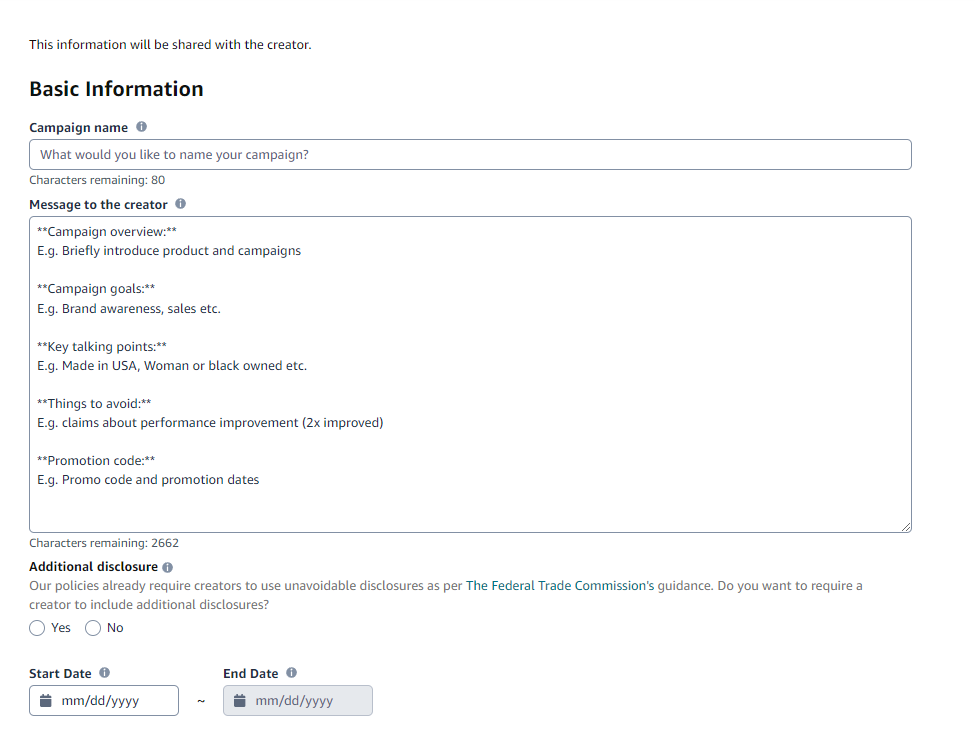Click the End Date mm/dd/yyyy input
The width and height of the screenshot is (975, 735).
click(305, 700)
